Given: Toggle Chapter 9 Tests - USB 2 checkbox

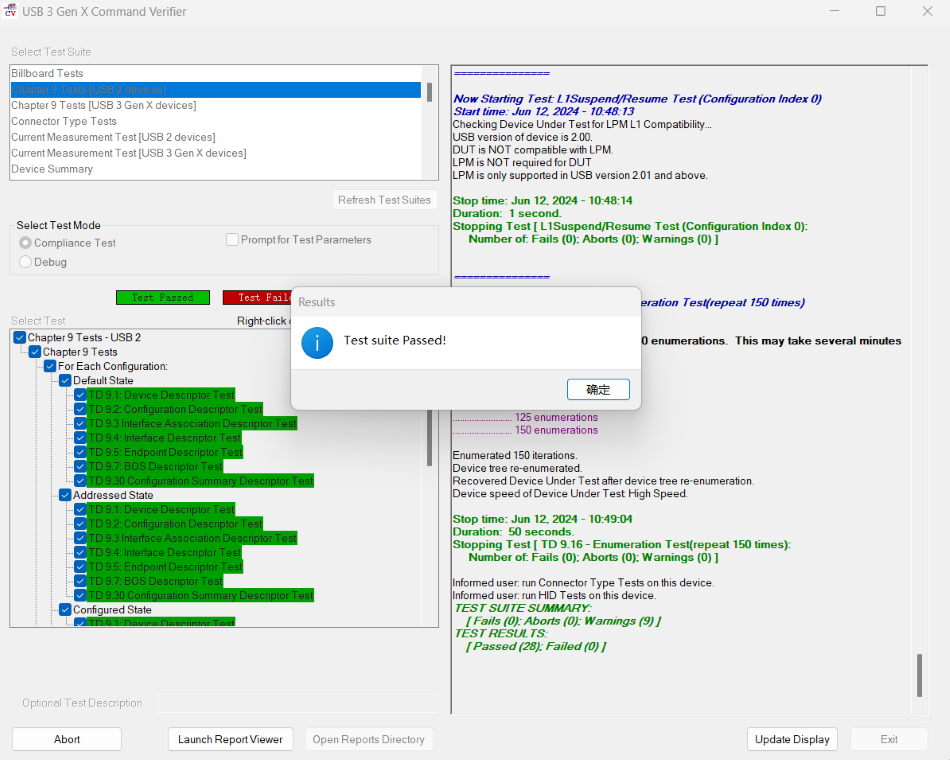Looking at the screenshot, I should tap(20, 338).
